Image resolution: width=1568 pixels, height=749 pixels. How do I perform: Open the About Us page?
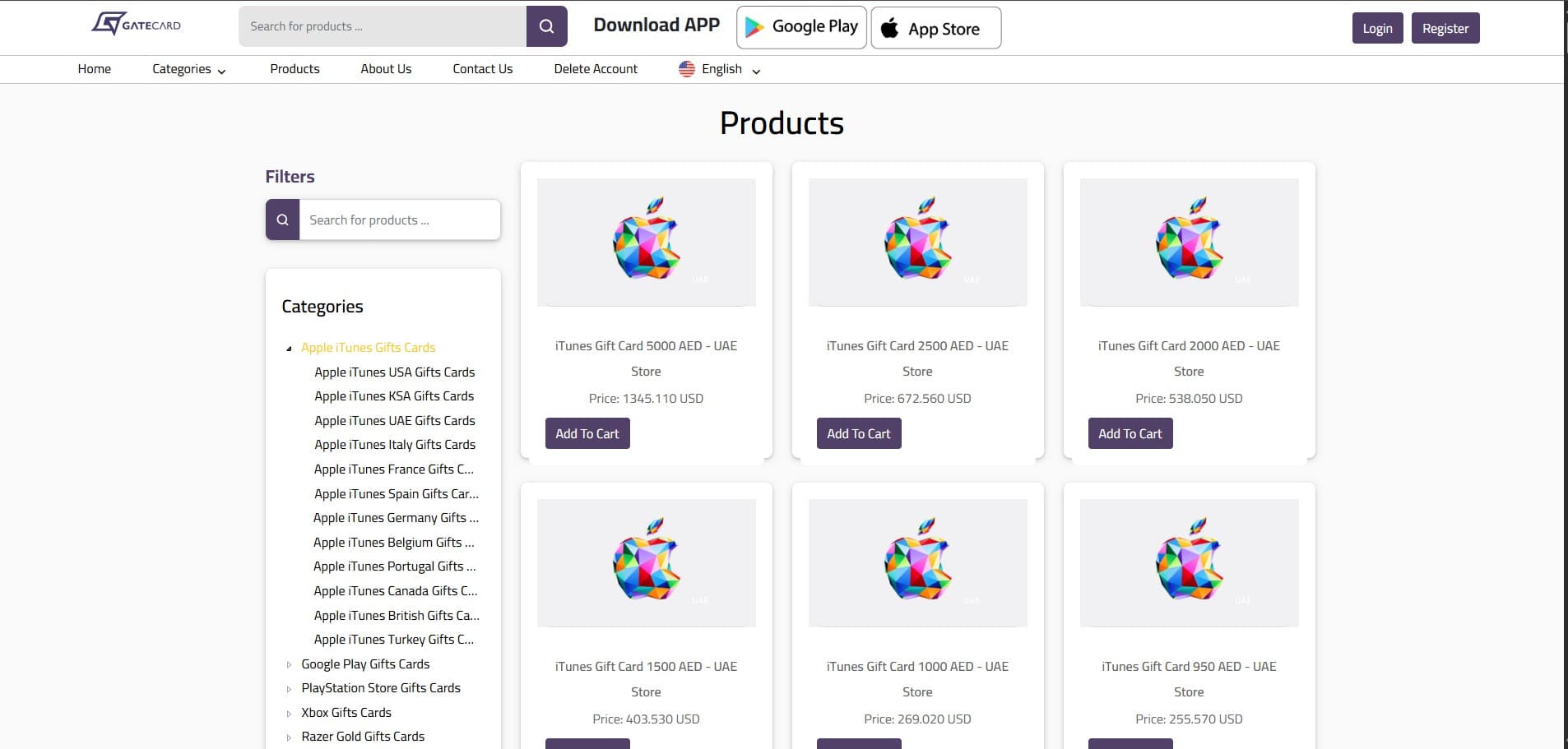click(x=386, y=69)
